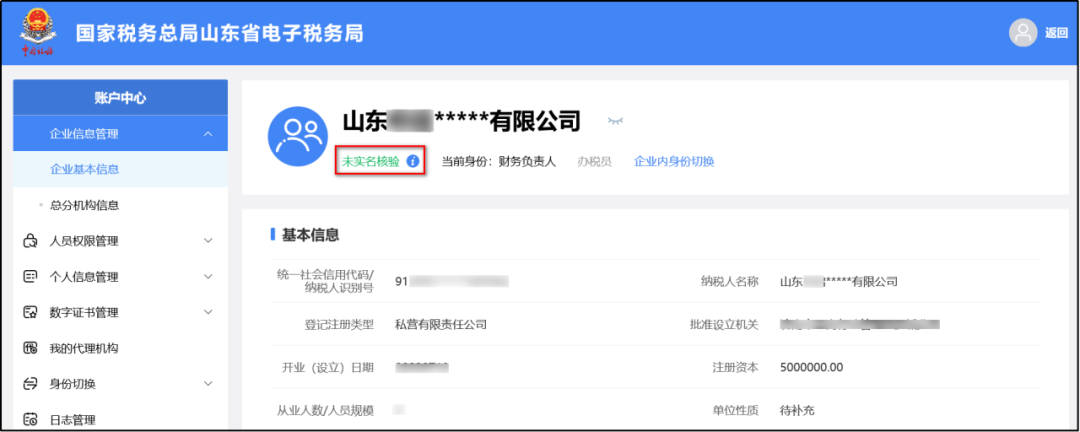Screen dimensions: 1080x432
Task: Click the 基本信息 section heading
Action: tap(311, 235)
